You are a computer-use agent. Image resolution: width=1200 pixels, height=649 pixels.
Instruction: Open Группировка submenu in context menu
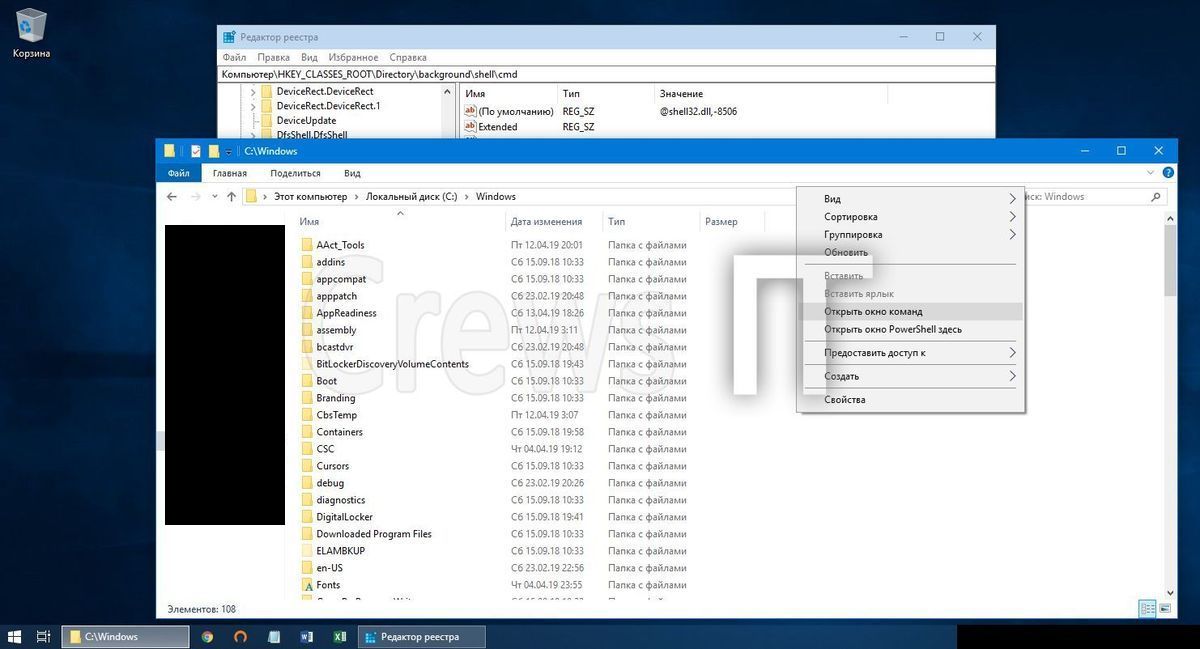pyautogui.click(x=910, y=235)
